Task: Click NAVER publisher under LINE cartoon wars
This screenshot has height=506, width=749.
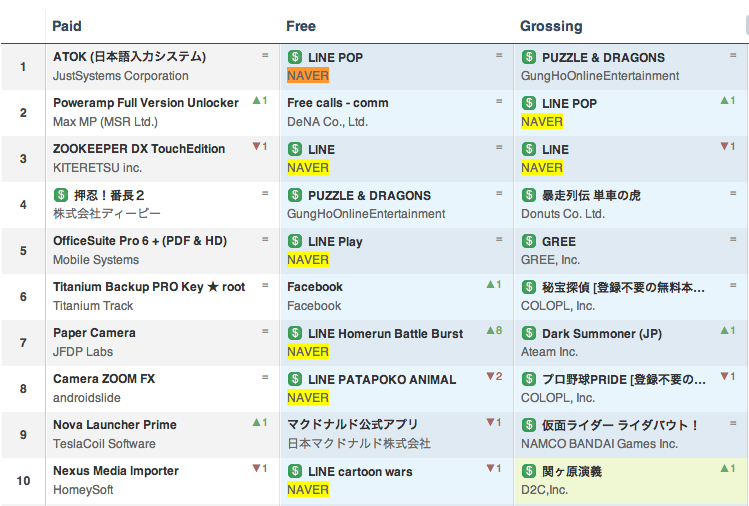Action: [x=308, y=490]
